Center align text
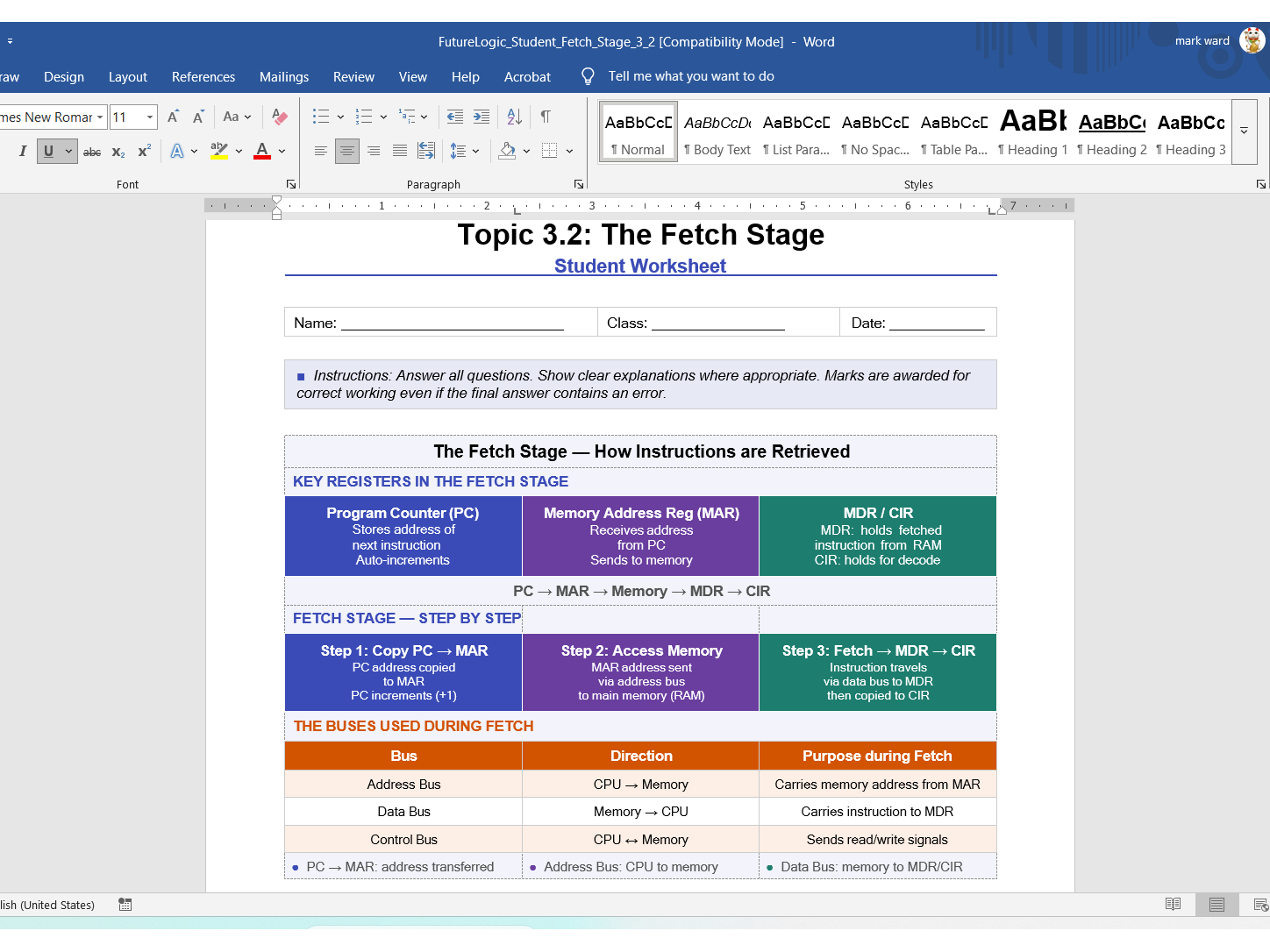Image resolution: width=1270 pixels, height=952 pixels. click(347, 151)
